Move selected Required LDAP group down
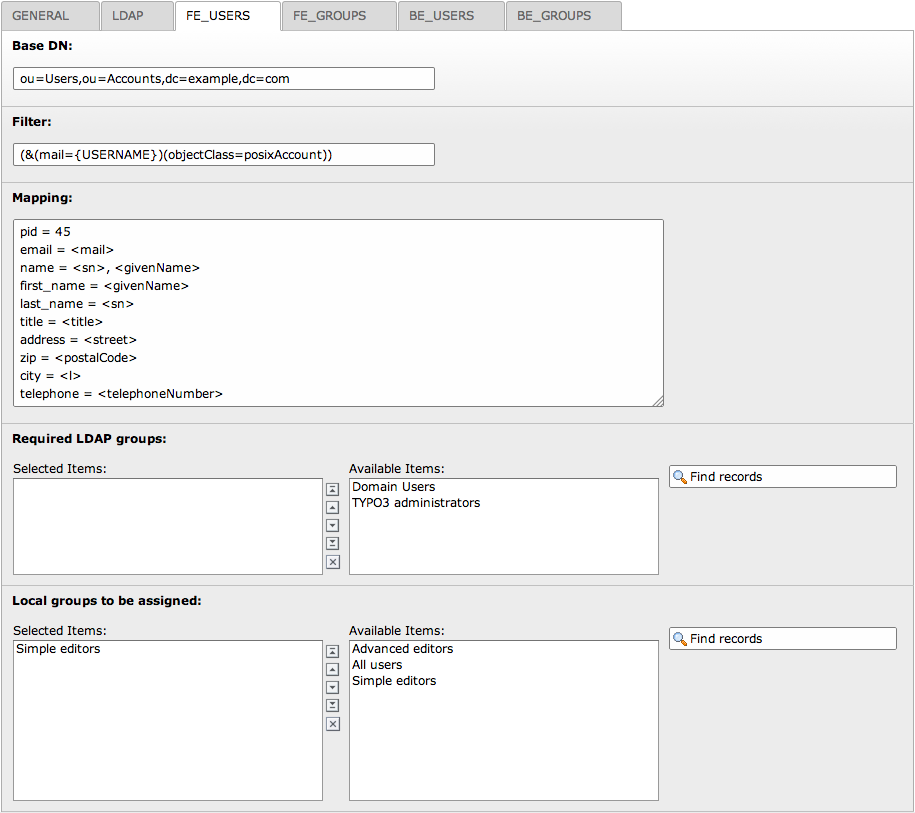Screen dimensions: 915x813 click(333, 525)
